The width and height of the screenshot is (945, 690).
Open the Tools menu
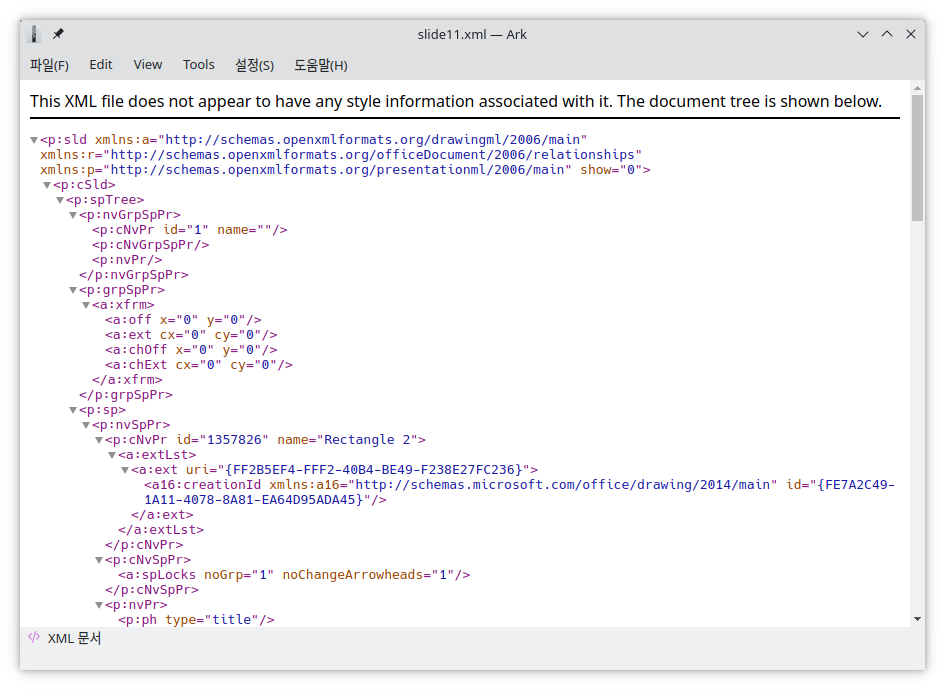(x=198, y=65)
